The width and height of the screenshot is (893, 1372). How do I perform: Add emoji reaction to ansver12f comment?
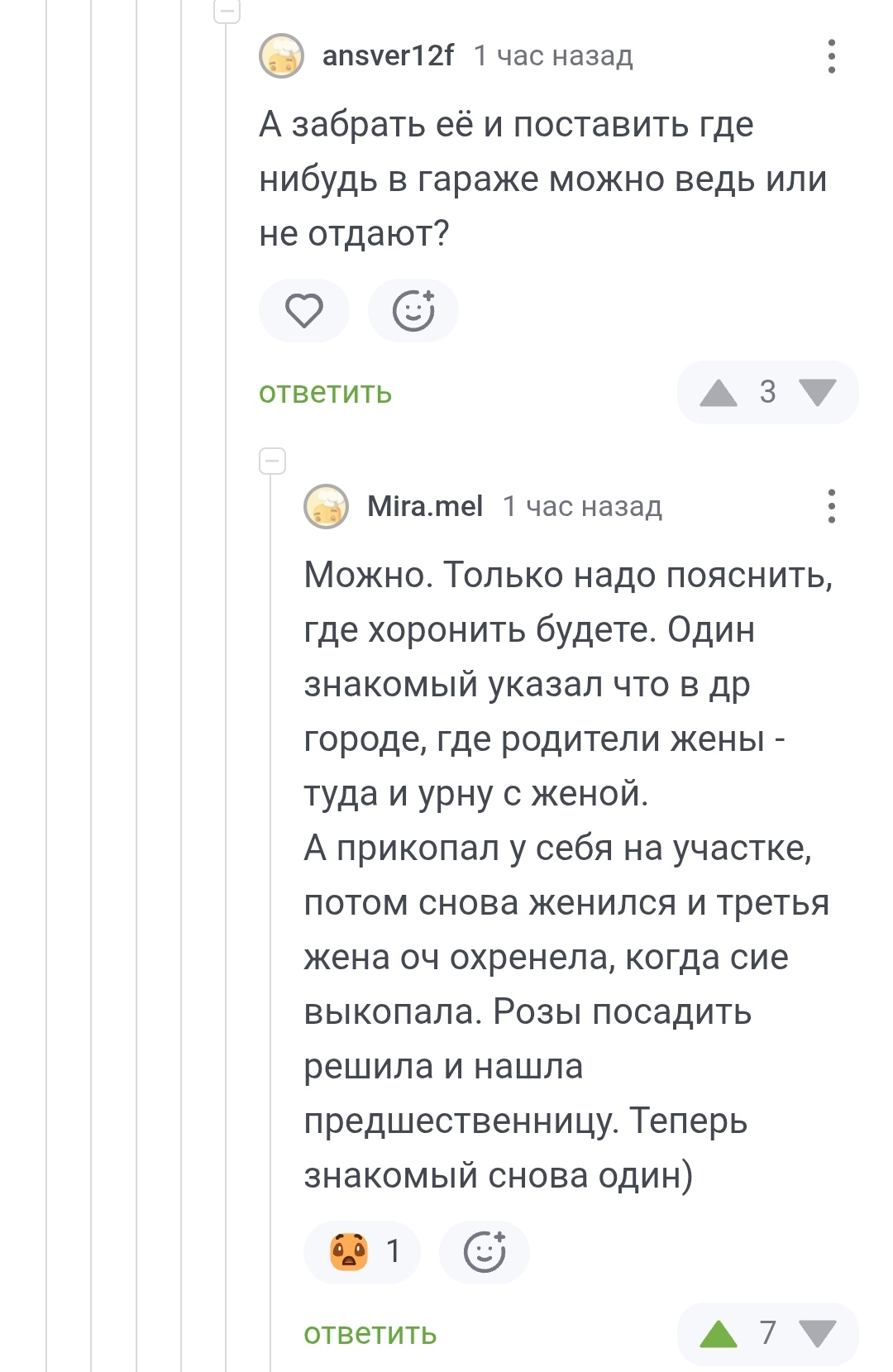(413, 311)
